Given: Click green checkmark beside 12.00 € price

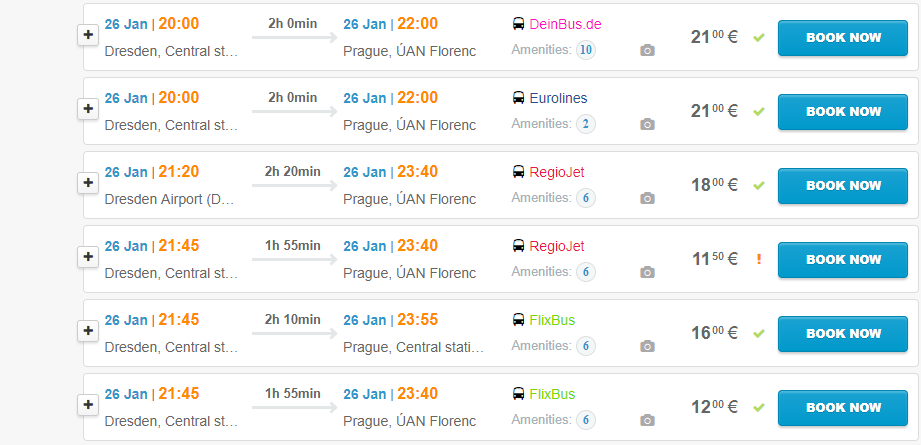Looking at the screenshot, I should pyautogui.click(x=759, y=407).
